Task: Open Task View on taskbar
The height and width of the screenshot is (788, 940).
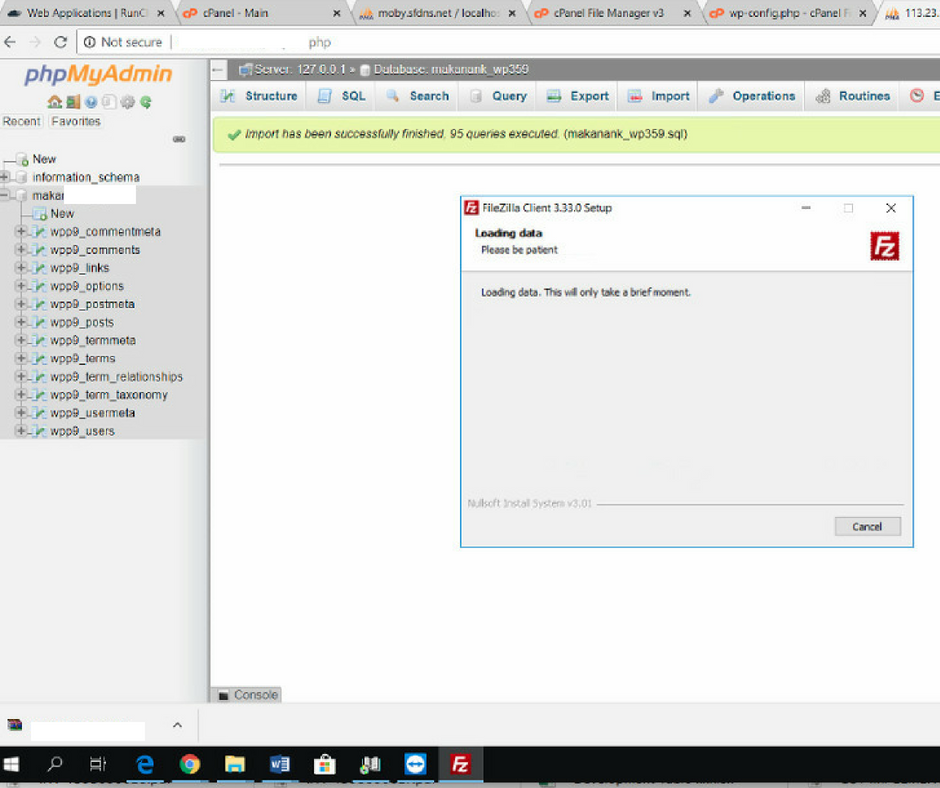Action: [98, 764]
